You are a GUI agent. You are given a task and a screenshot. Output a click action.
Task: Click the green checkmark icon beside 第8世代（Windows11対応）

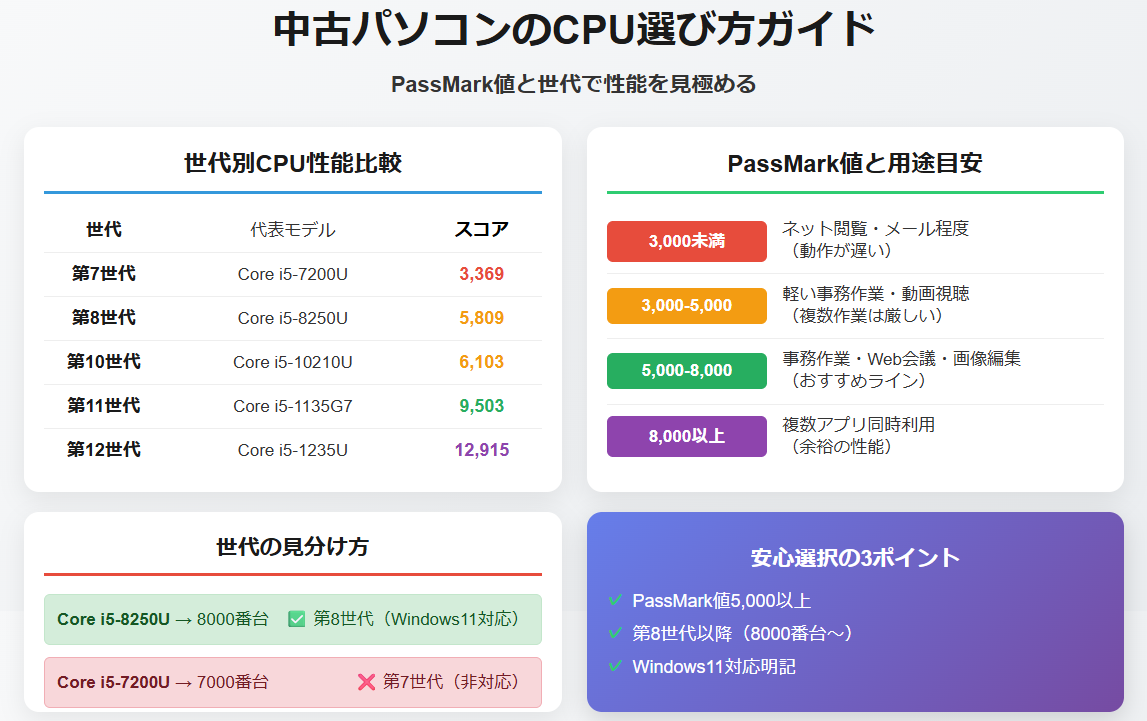(x=296, y=619)
